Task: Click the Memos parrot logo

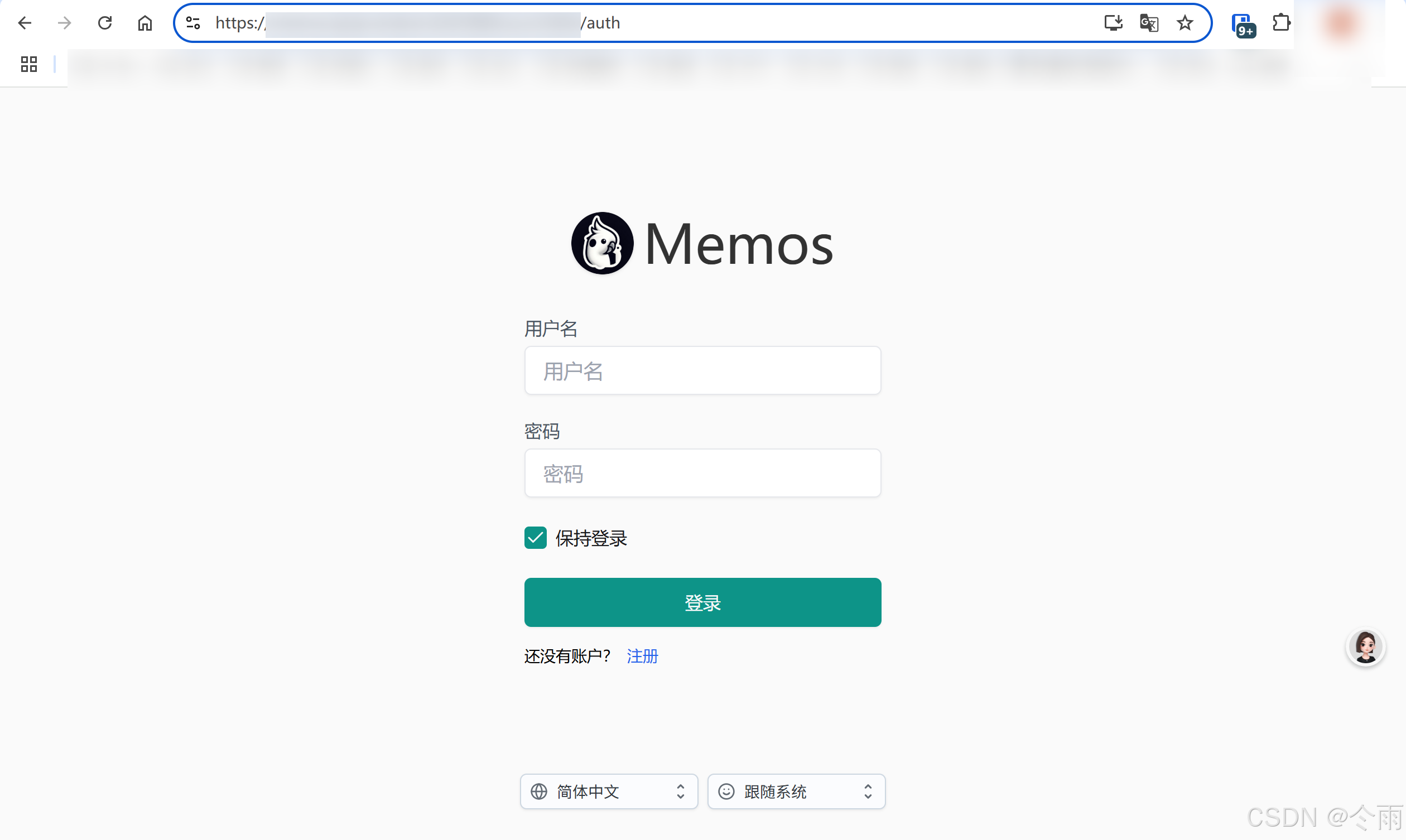Action: pos(602,243)
